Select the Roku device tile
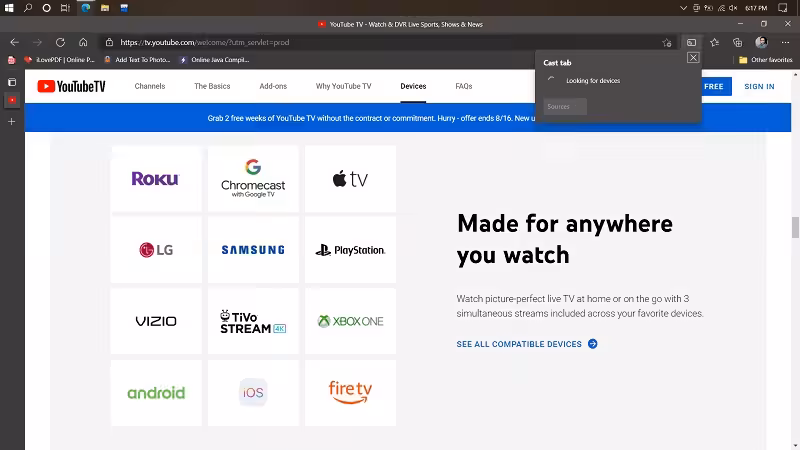The image size is (800, 450). pos(156,179)
